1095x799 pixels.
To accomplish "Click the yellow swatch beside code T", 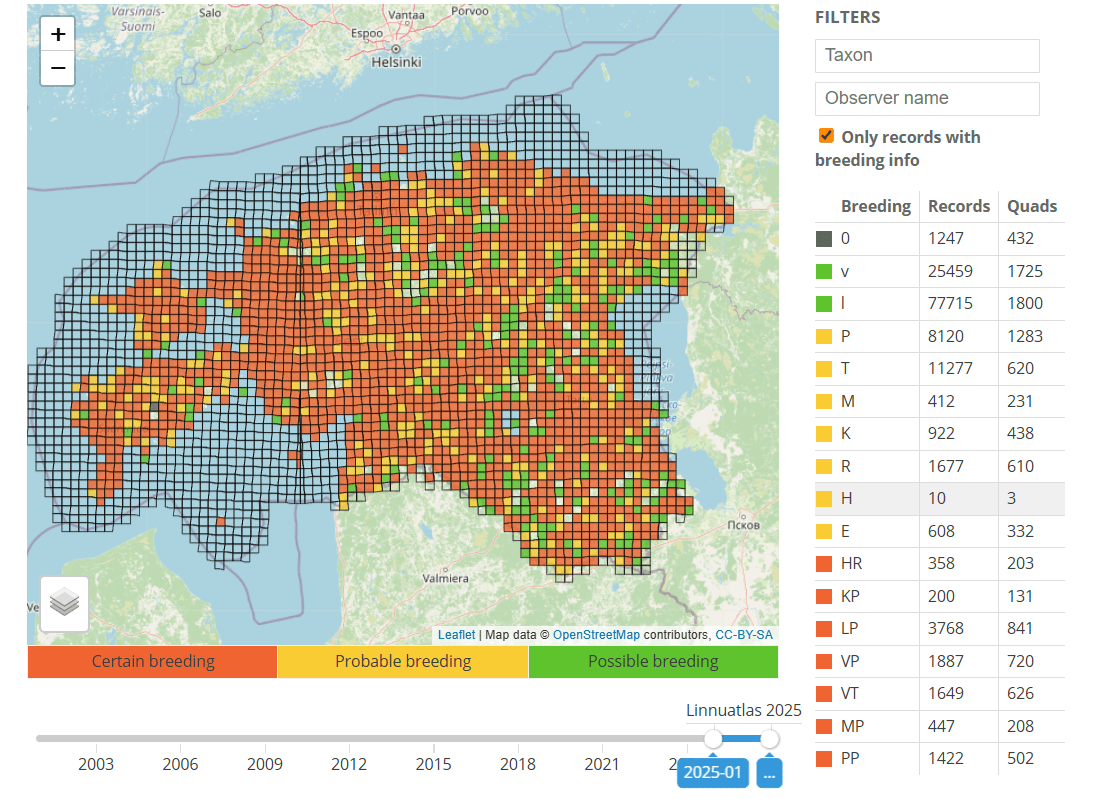I will tap(824, 369).
